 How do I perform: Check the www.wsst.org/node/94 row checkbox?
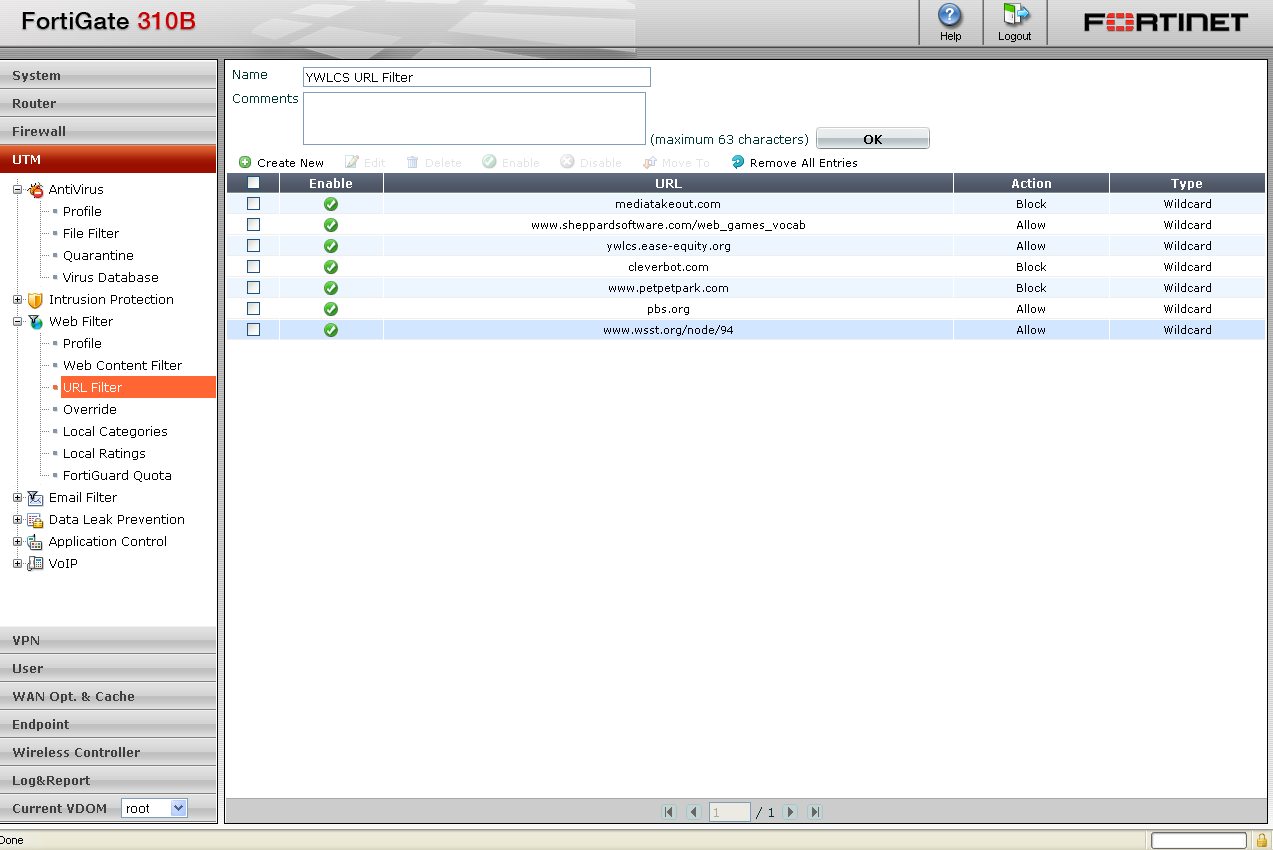tap(253, 329)
